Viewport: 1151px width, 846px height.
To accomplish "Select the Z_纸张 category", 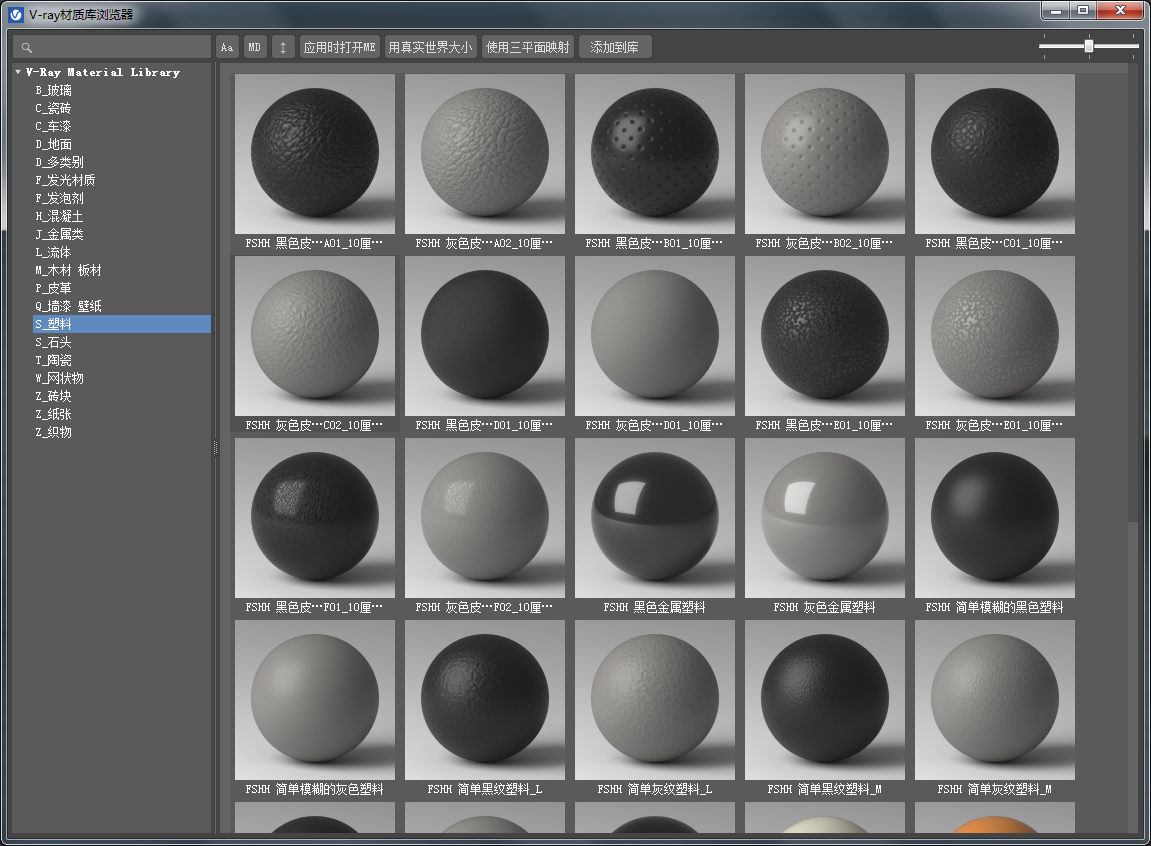I will tap(54, 414).
